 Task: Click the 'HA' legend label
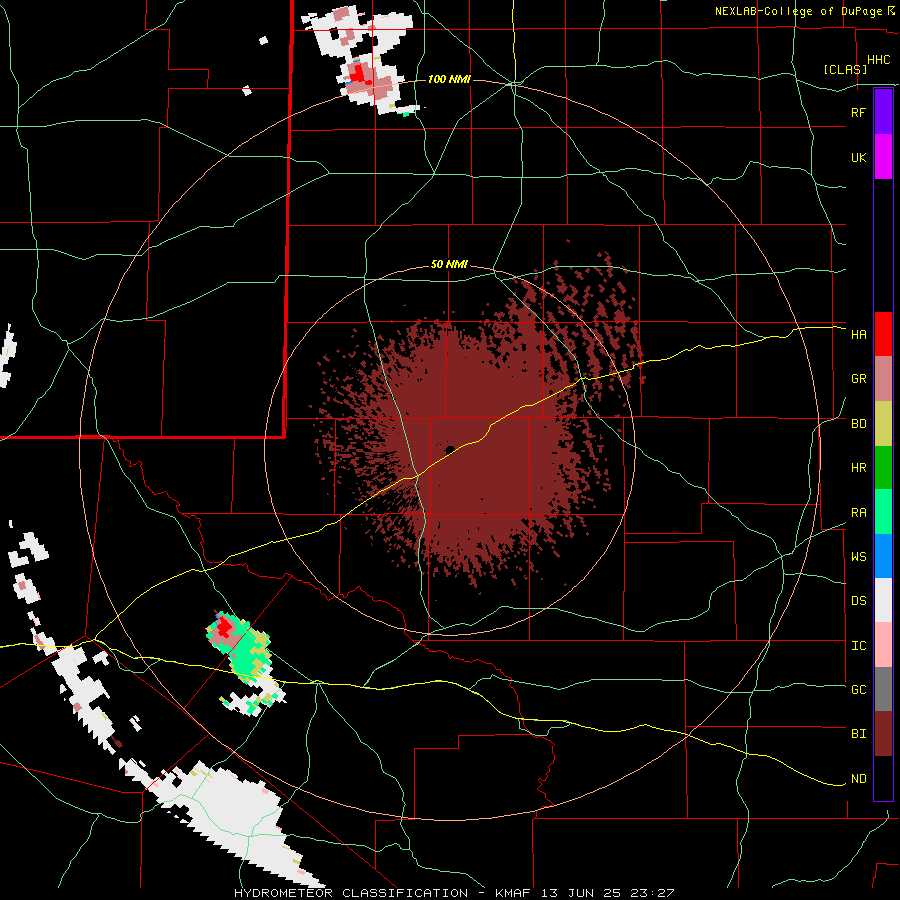click(x=858, y=334)
